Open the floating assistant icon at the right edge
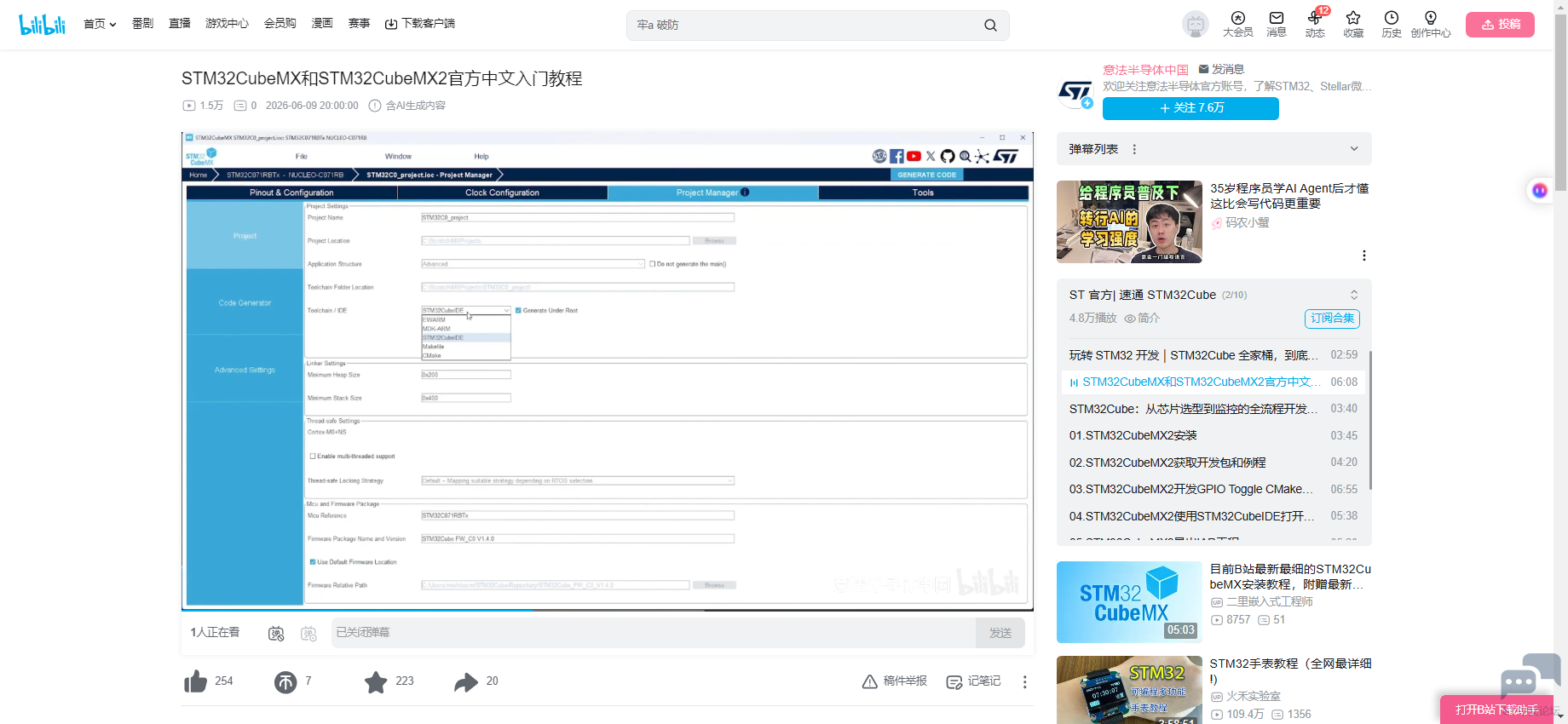 coord(1539,191)
